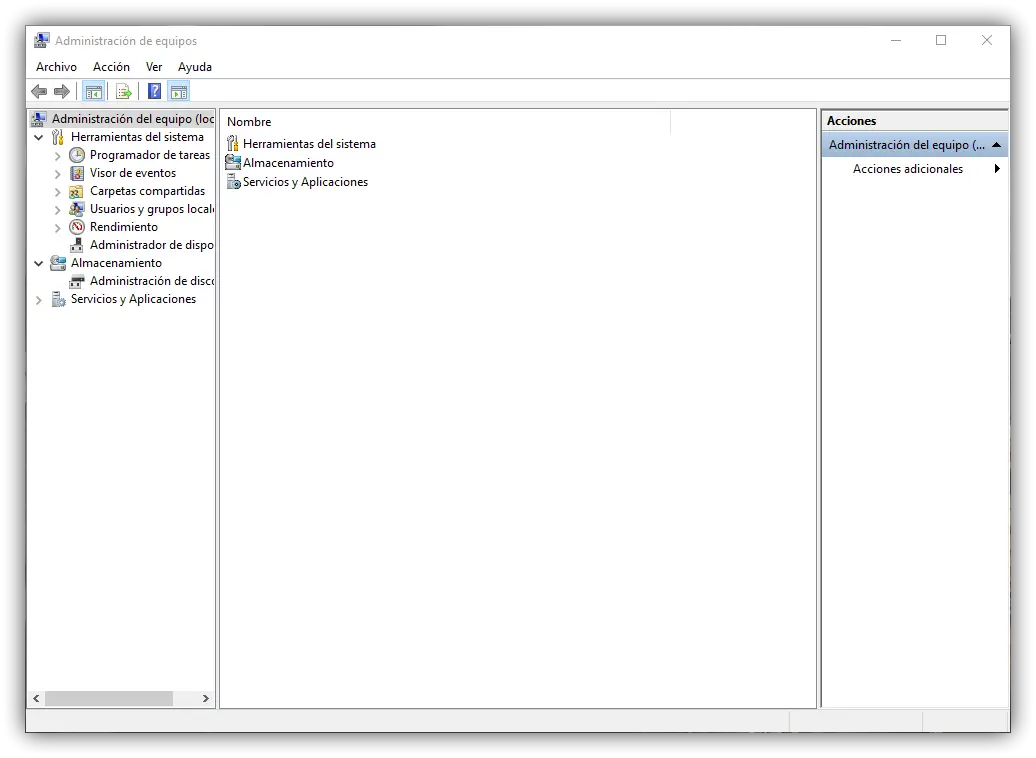The width and height of the screenshot is (1036, 758).
Task: Click the Acciones pane title
Action: coord(851,121)
